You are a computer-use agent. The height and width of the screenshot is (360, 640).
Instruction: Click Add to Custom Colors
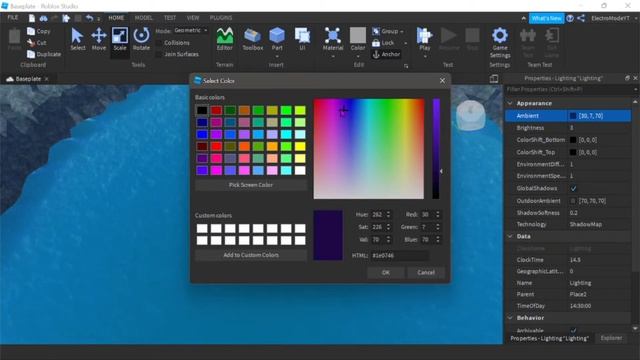click(251, 255)
